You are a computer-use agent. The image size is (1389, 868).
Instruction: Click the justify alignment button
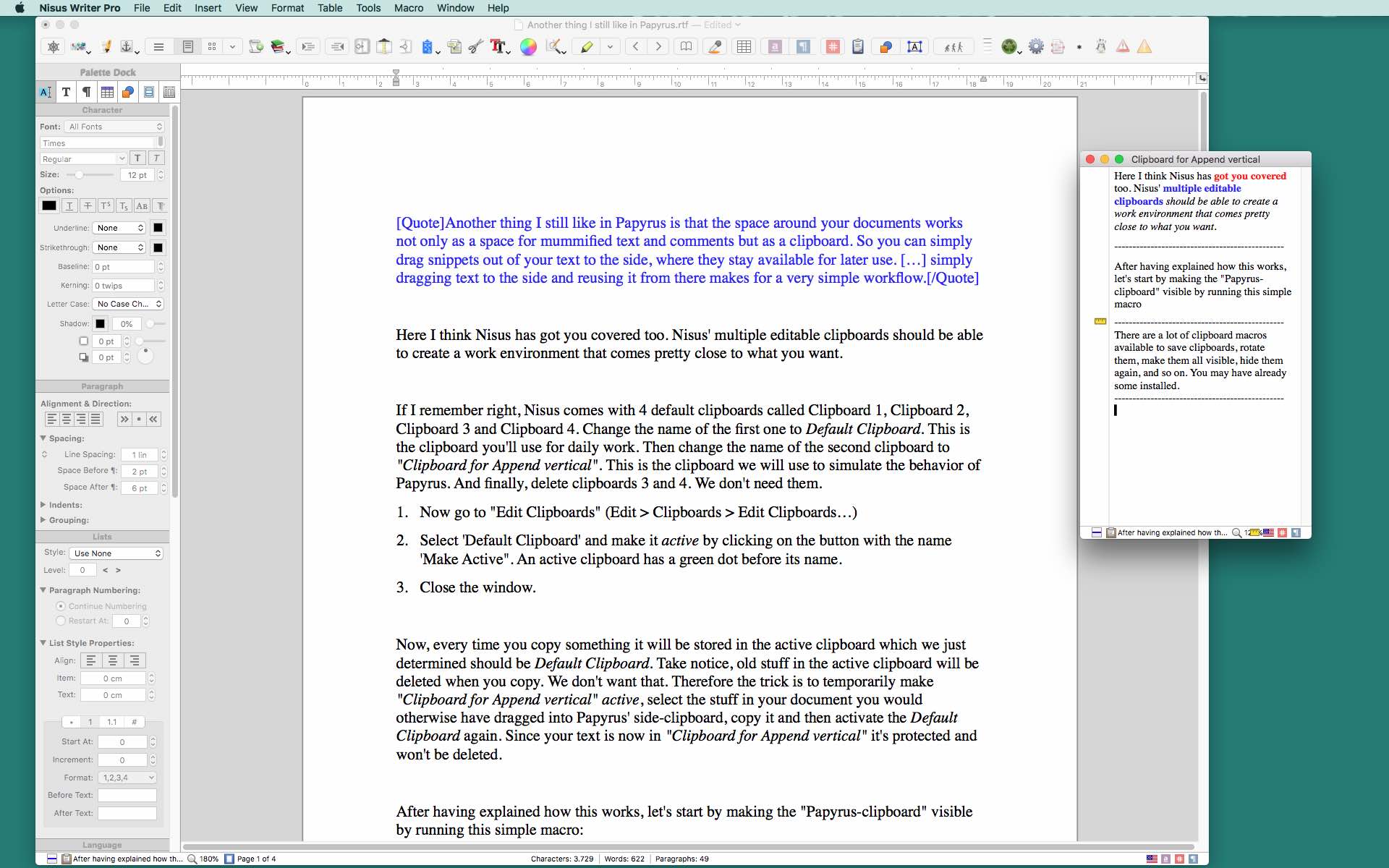pyautogui.click(x=95, y=419)
